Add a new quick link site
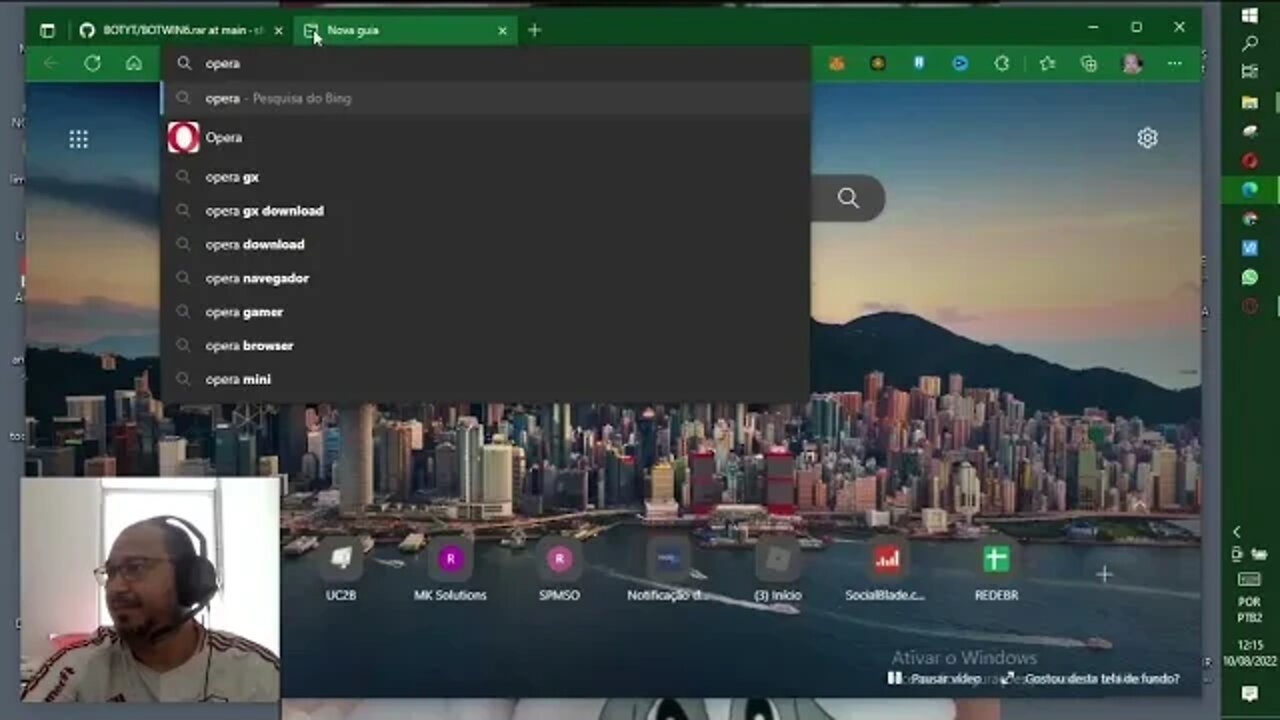The width and height of the screenshot is (1280, 720). click(x=1104, y=574)
